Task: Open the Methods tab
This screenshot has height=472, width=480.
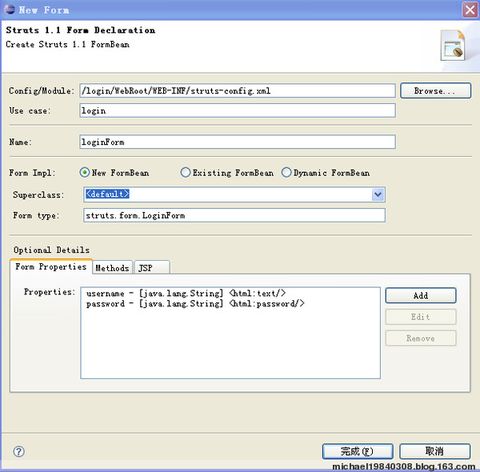Action: pyautogui.click(x=112, y=267)
